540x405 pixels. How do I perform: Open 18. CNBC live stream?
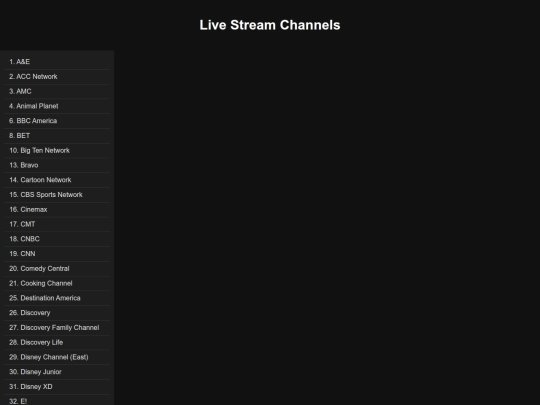57,239
